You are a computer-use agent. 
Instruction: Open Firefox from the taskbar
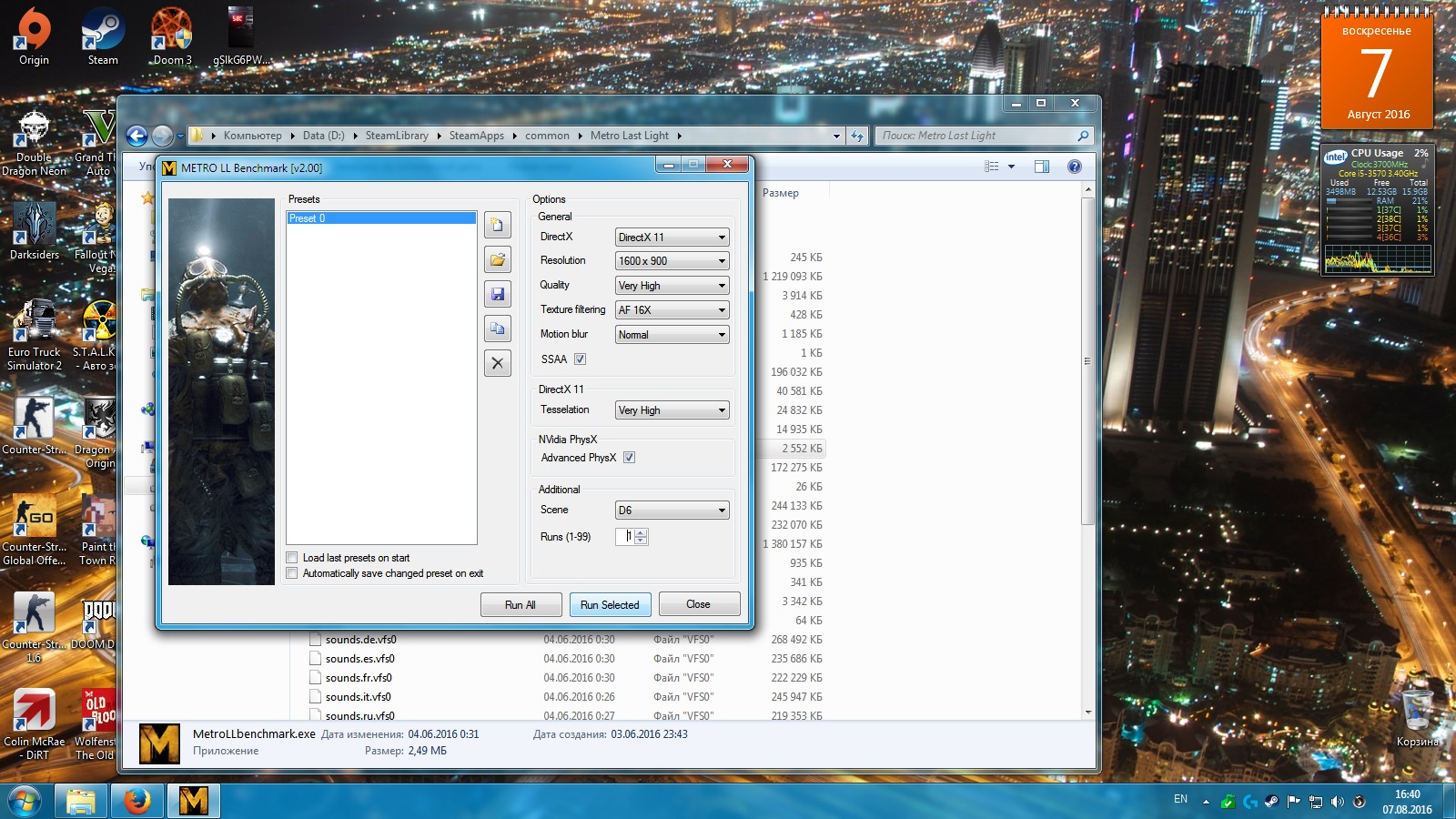[x=137, y=801]
